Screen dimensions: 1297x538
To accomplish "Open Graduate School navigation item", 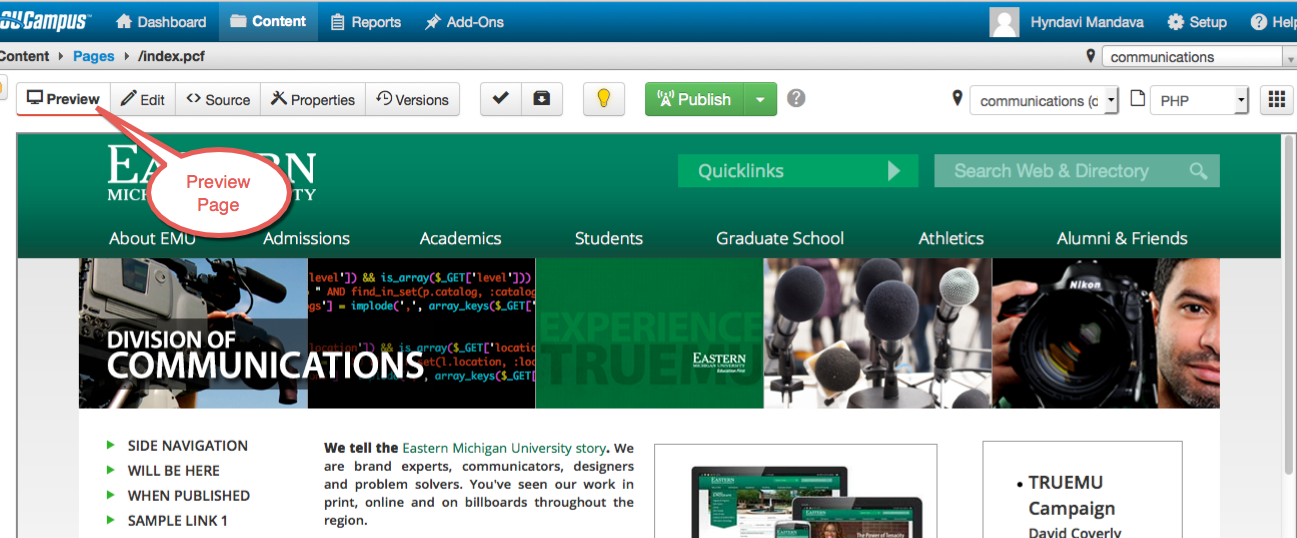I will [780, 238].
